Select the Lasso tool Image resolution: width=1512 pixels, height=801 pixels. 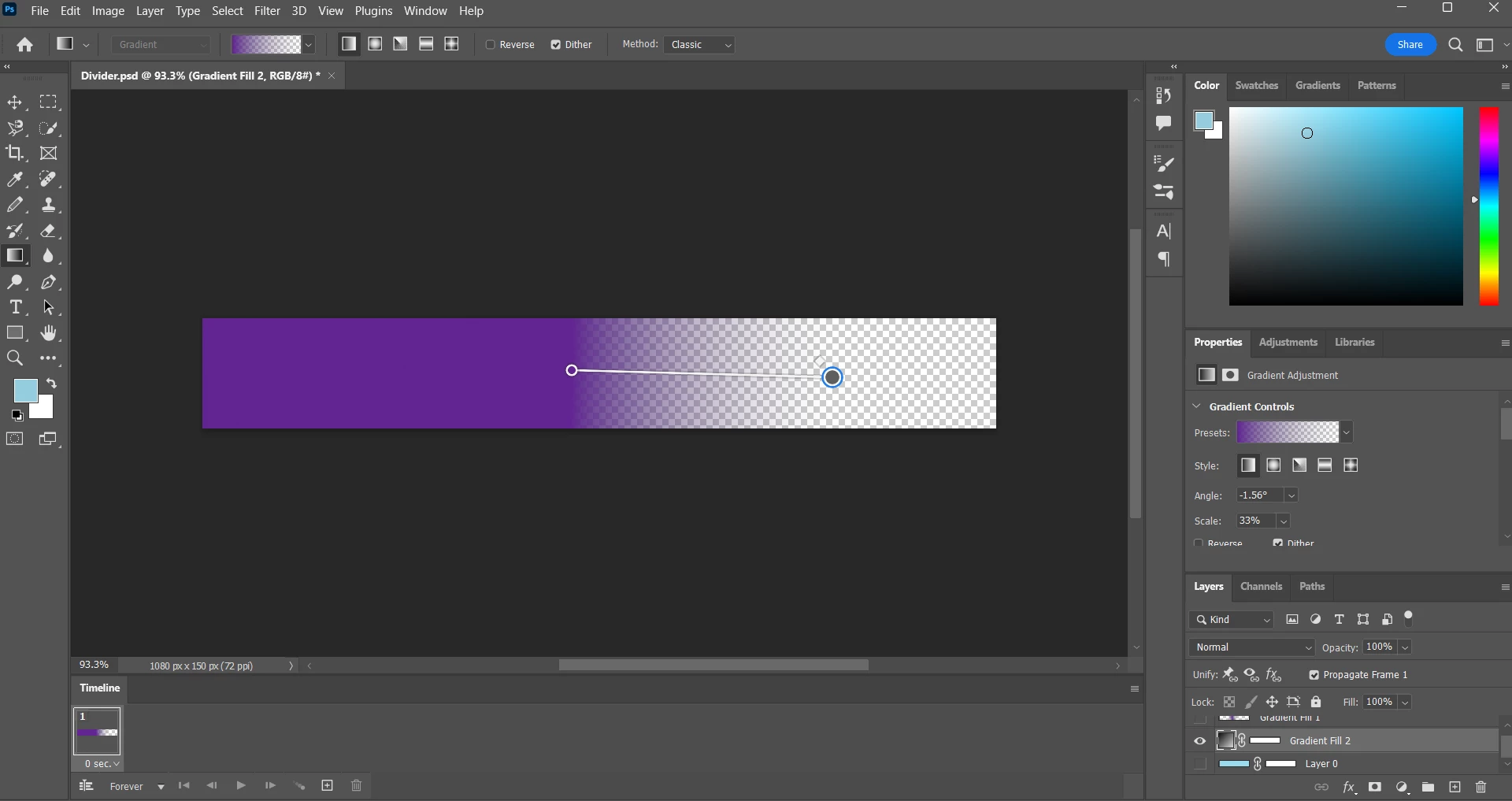pyautogui.click(x=15, y=128)
